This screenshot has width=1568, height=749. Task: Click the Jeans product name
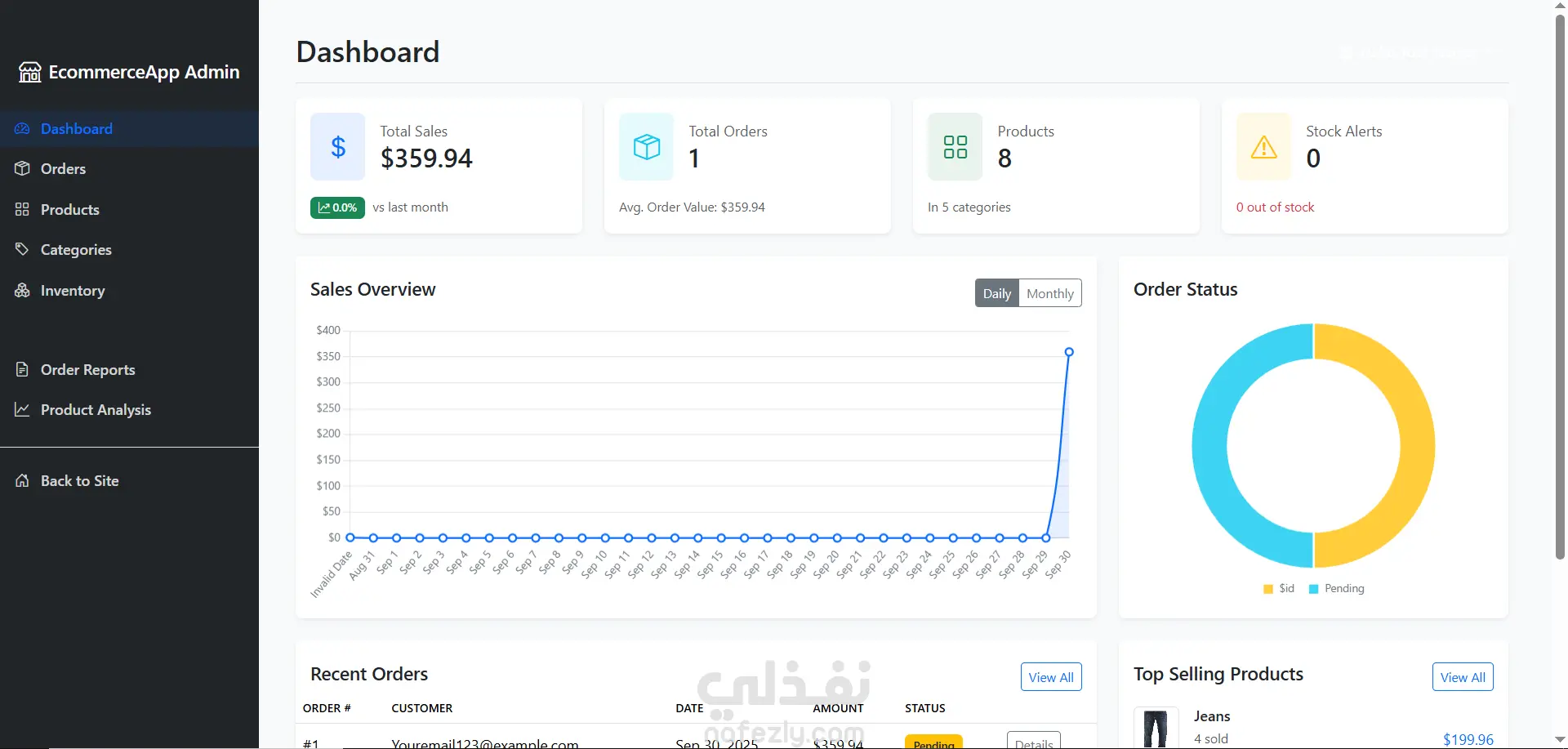(x=1212, y=716)
